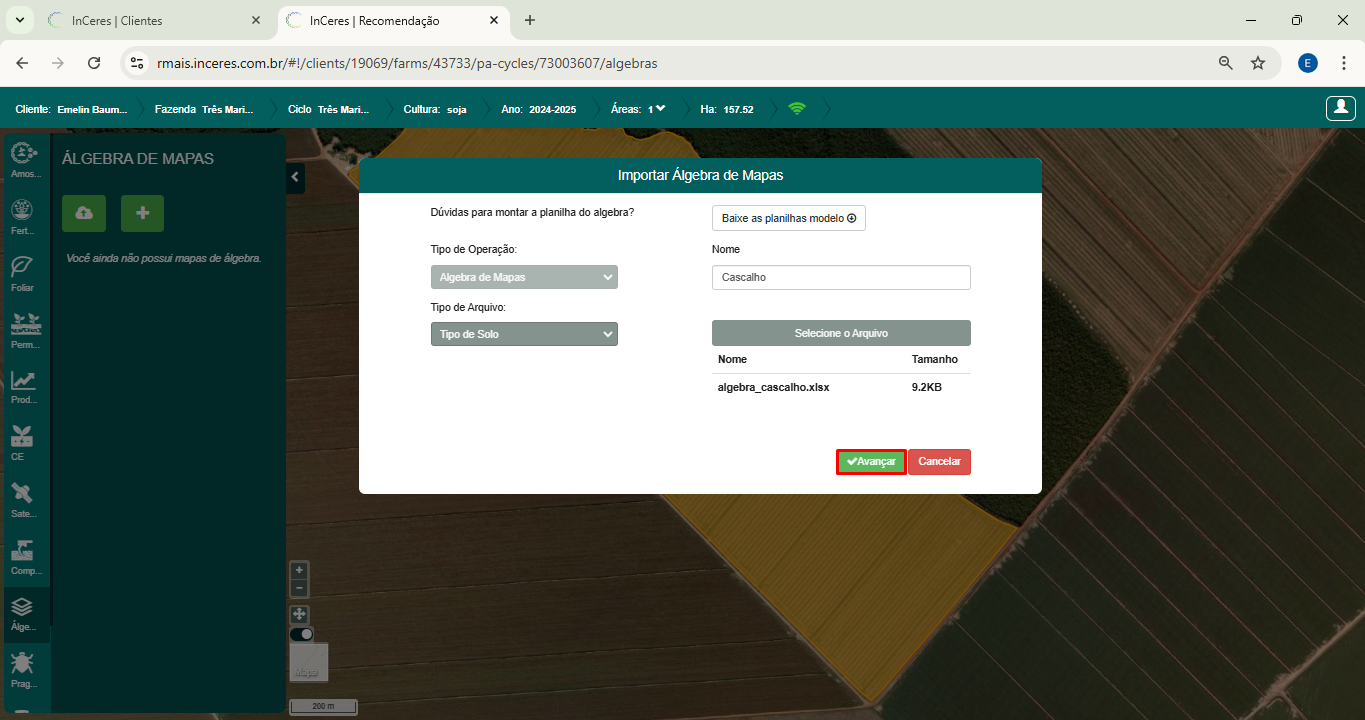Toggle the map layer switch
1365x720 pixels.
pos(301,634)
